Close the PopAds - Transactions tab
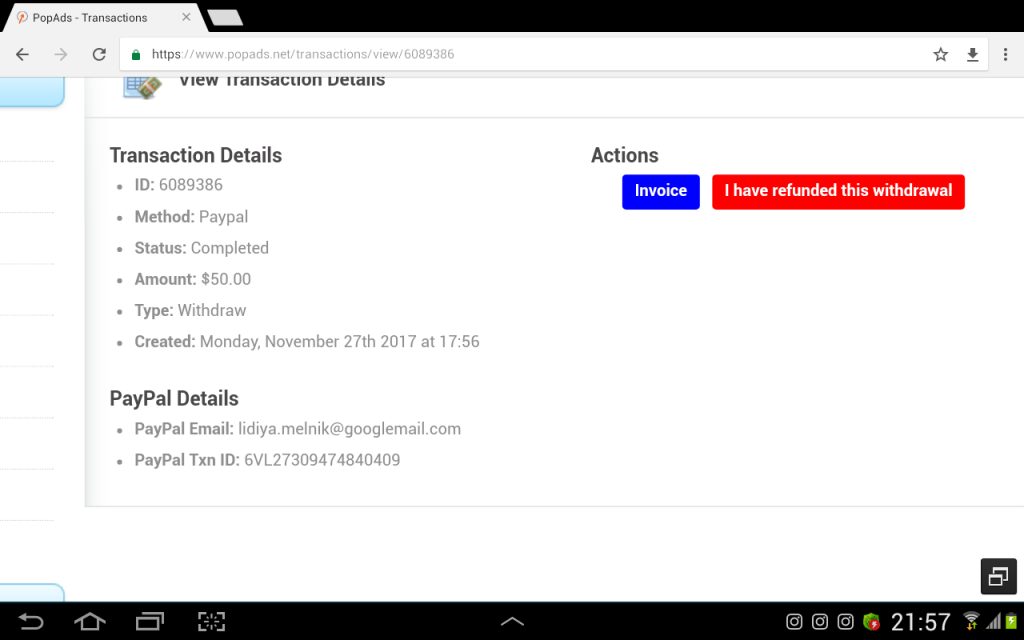 click(186, 17)
